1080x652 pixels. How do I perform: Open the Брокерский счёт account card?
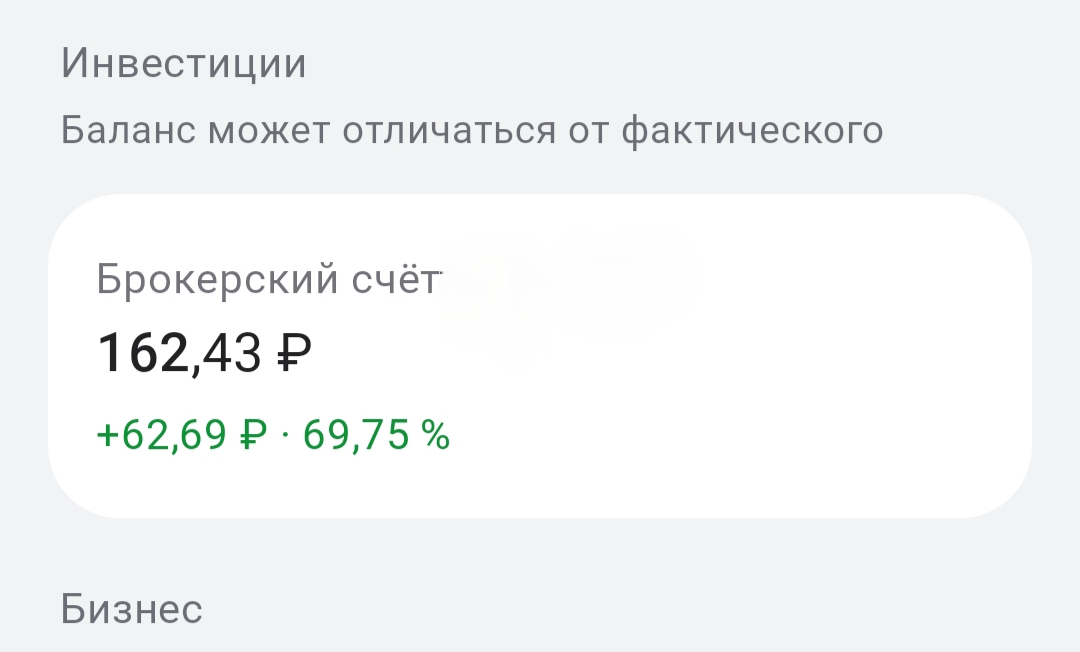(x=540, y=355)
